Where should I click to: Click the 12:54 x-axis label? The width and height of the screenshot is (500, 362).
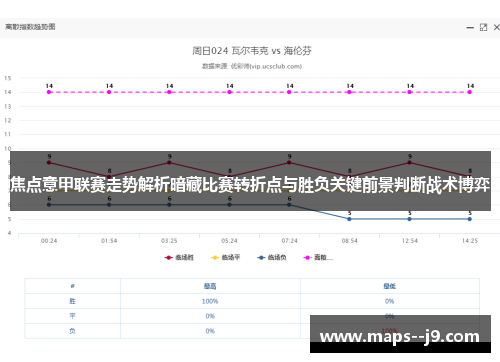(x=410, y=241)
